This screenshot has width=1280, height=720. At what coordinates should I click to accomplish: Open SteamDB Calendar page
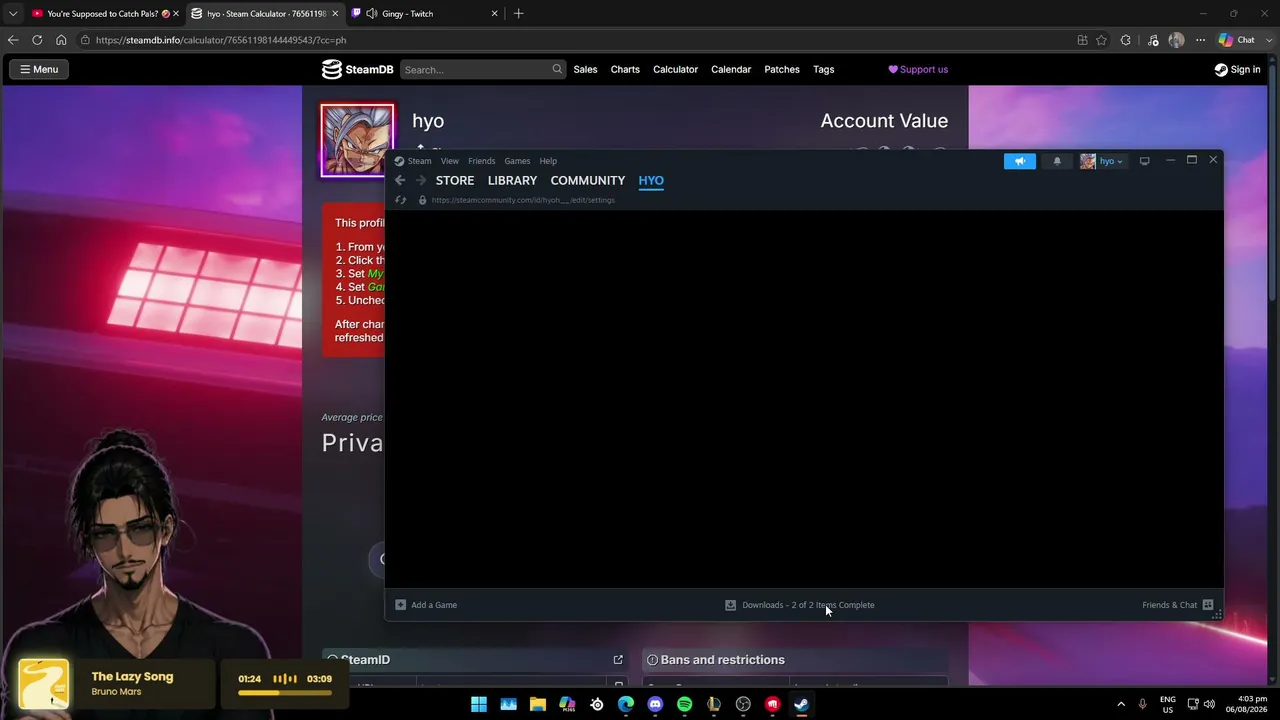(x=731, y=69)
